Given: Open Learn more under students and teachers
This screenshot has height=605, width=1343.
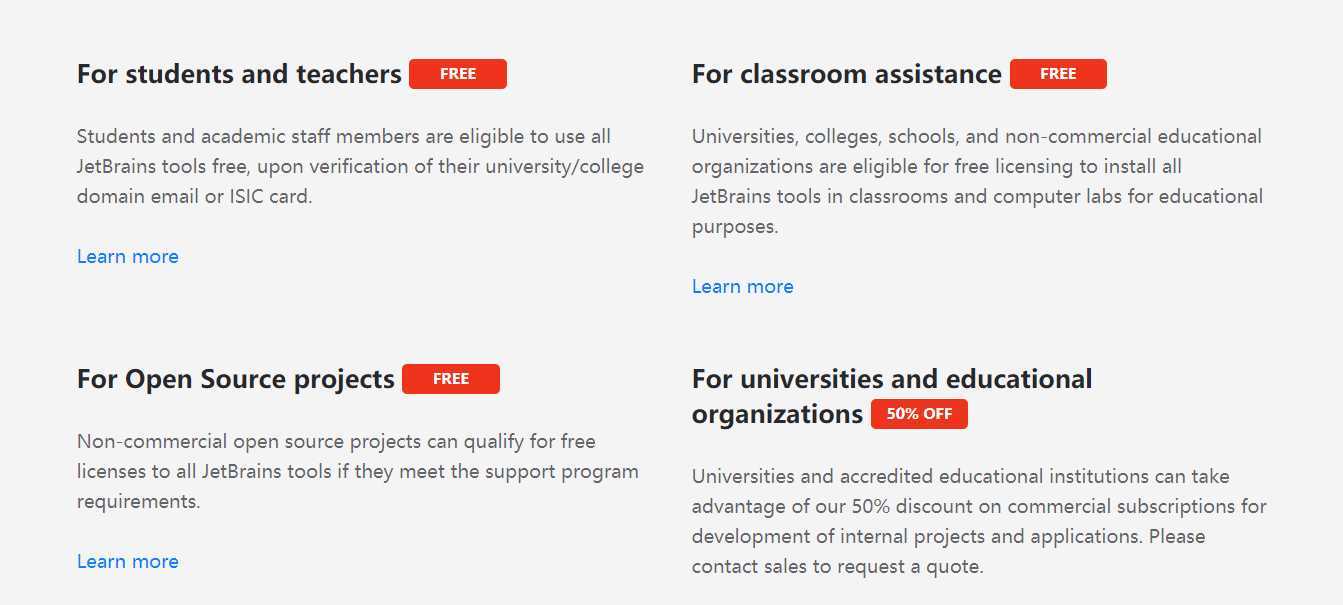Looking at the screenshot, I should point(128,257).
